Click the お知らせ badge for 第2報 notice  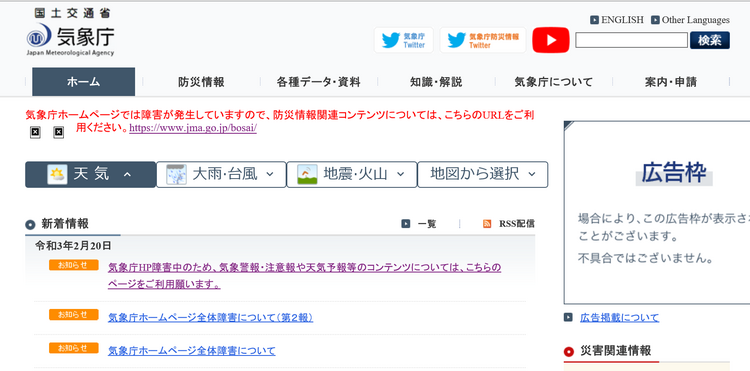74,315
